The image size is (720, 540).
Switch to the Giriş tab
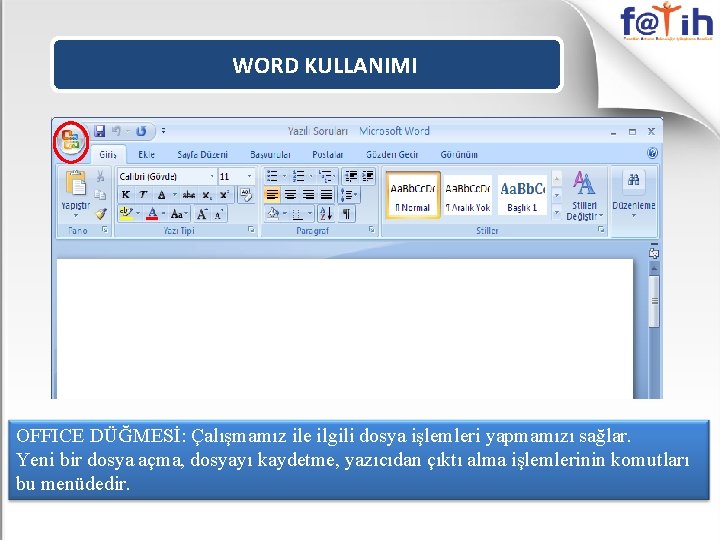coord(108,155)
